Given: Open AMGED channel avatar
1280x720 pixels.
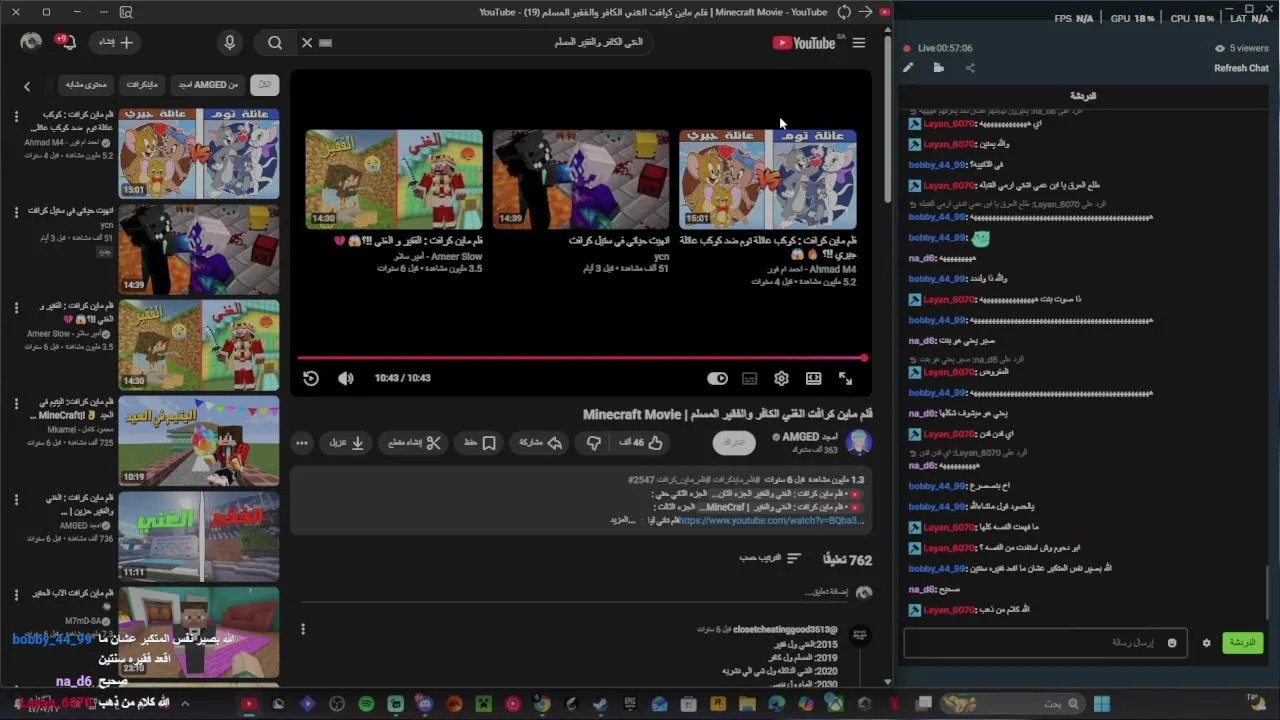Looking at the screenshot, I should [858, 442].
